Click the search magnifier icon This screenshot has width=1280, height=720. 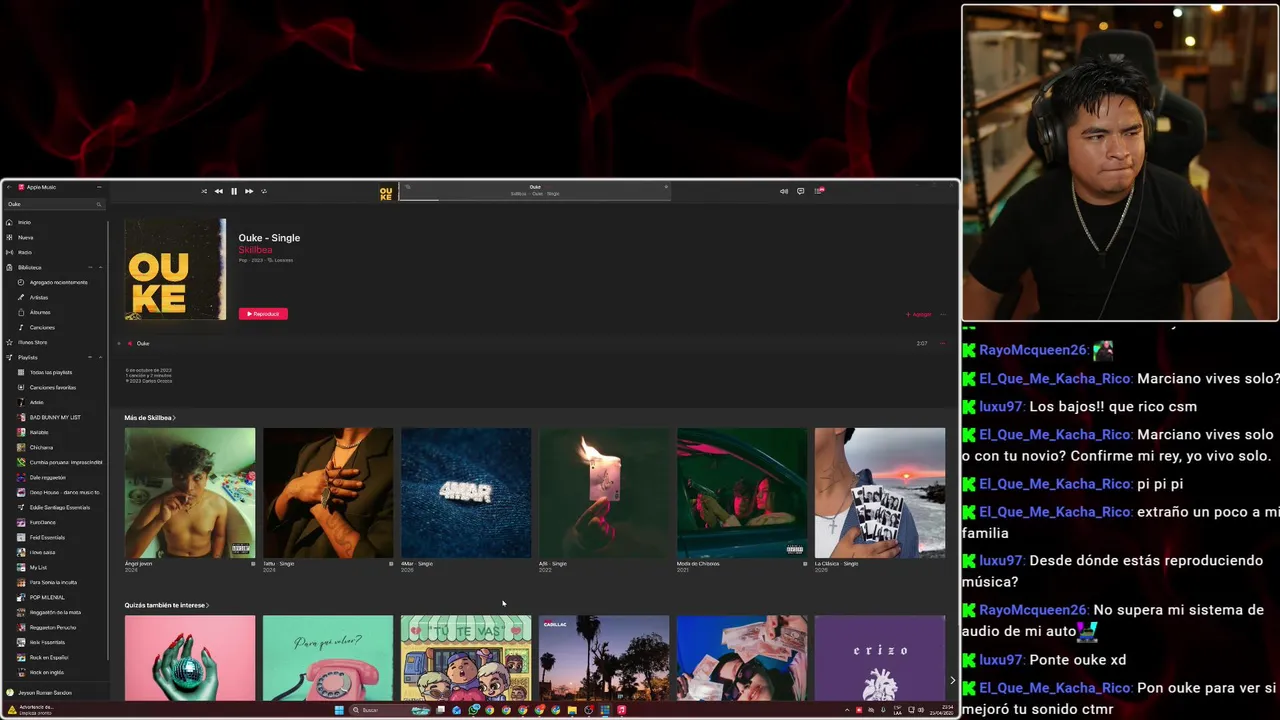[x=99, y=204]
